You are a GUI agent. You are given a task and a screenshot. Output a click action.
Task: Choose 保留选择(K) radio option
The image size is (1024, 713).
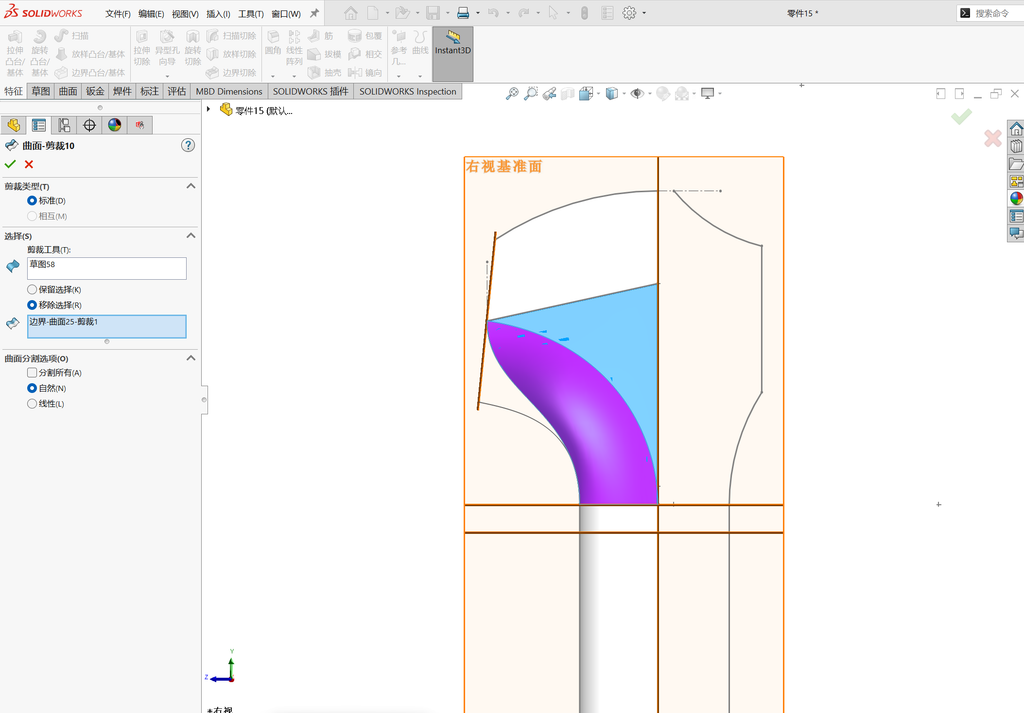[x=31, y=289]
